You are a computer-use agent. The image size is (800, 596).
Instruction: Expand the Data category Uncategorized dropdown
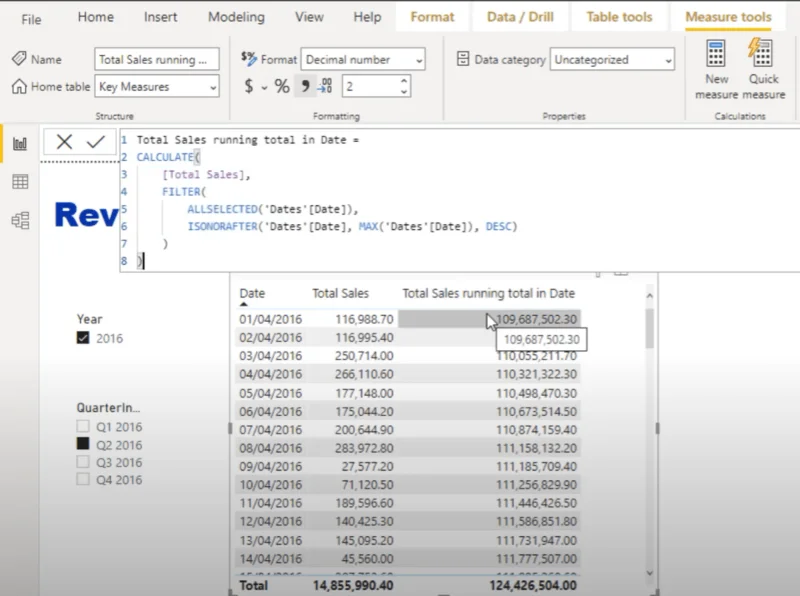612,60
